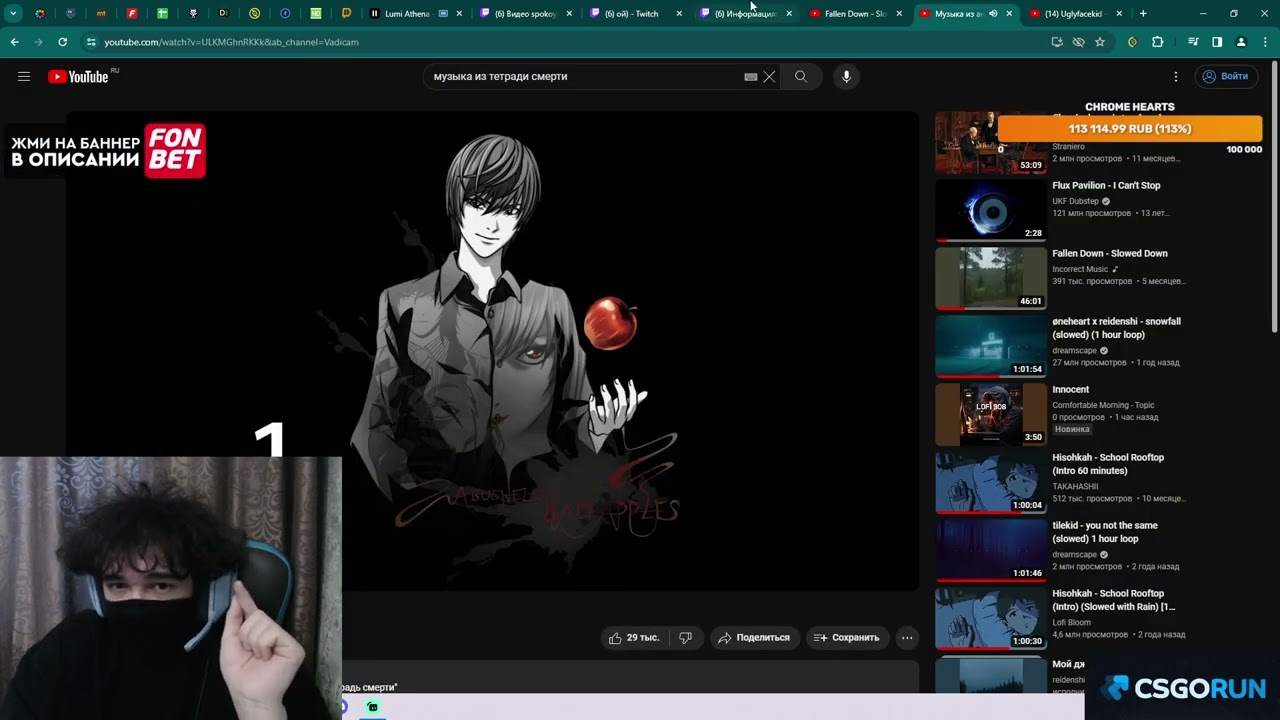Bookmark this page with the star icon
This screenshot has width=1280, height=720.
pos(1100,42)
